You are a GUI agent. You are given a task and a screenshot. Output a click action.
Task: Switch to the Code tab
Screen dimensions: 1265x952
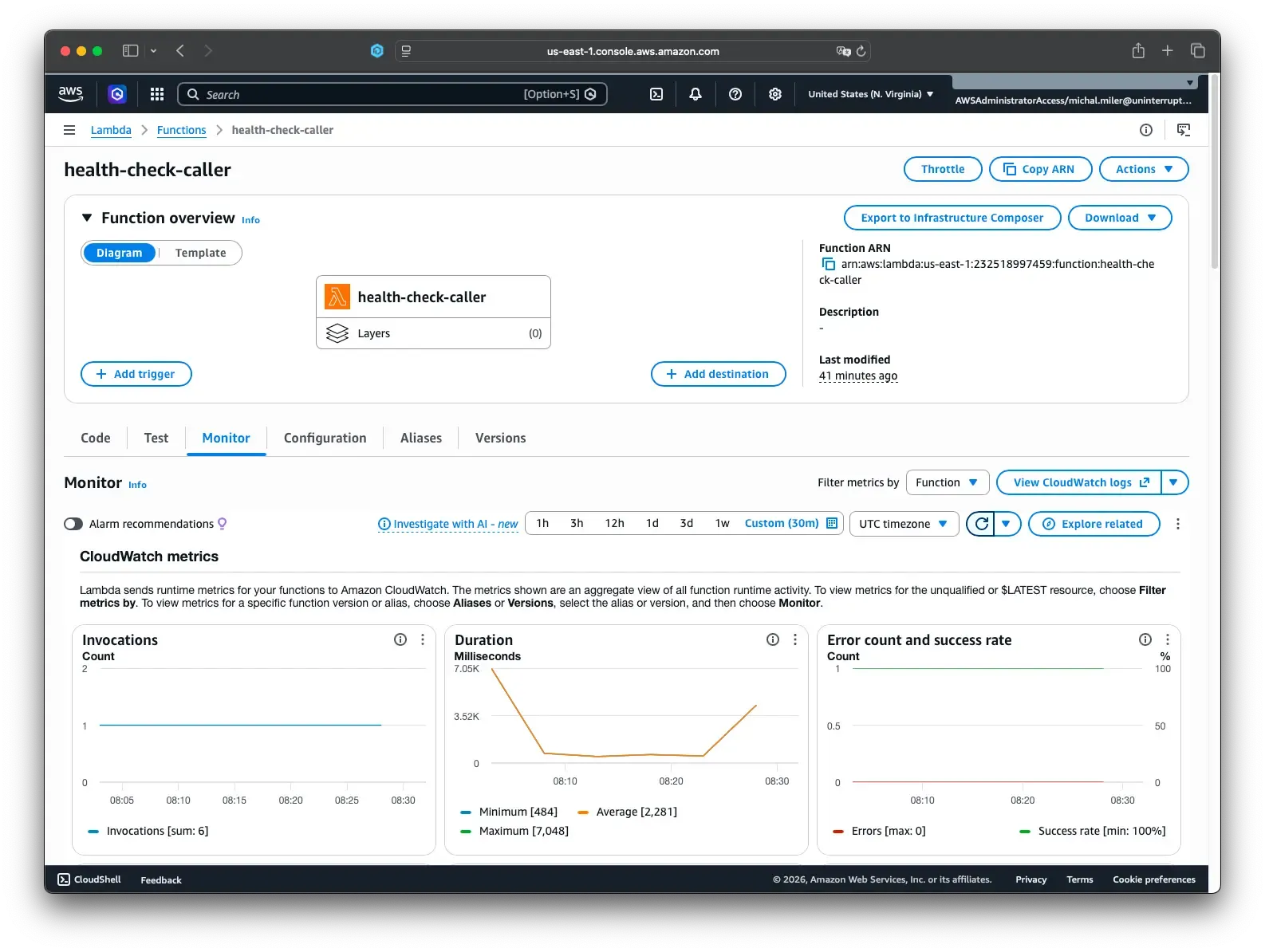click(x=96, y=438)
